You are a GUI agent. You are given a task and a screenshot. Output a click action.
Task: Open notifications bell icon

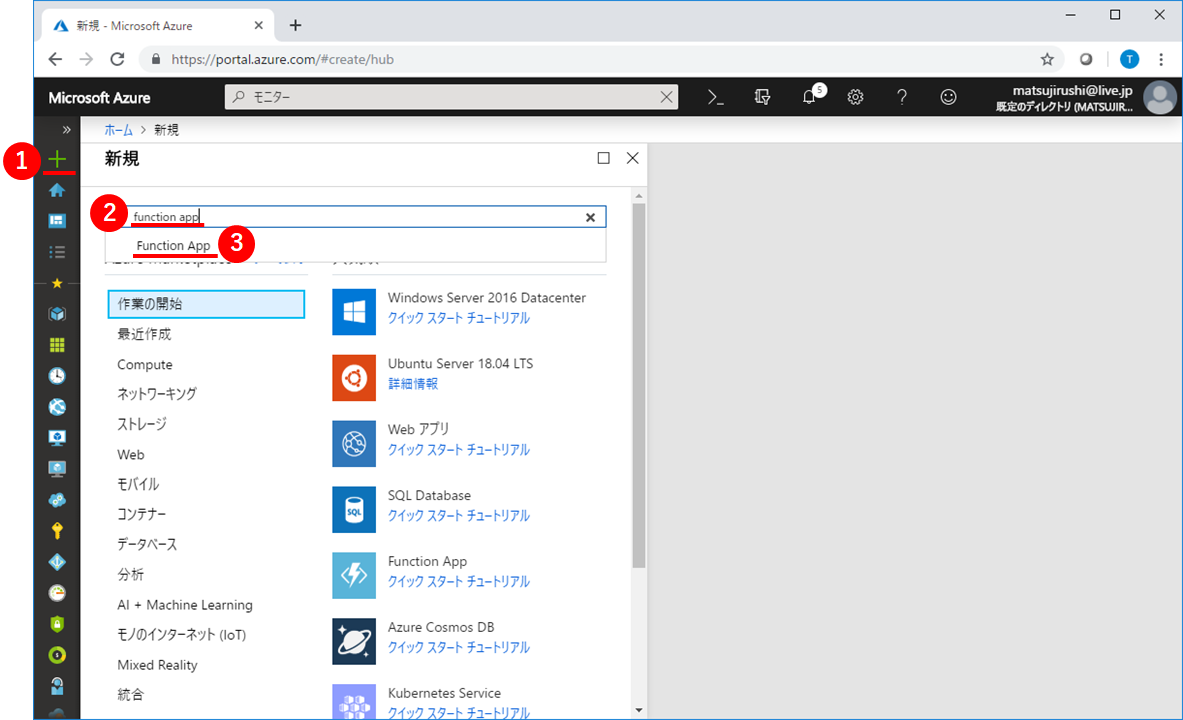[810, 97]
